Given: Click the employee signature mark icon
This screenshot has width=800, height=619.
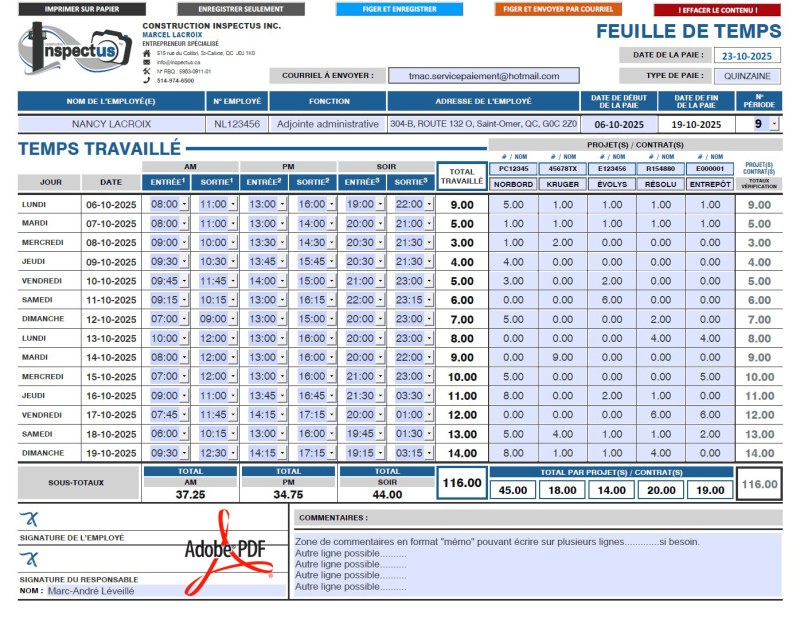Looking at the screenshot, I should pyautogui.click(x=30, y=518).
